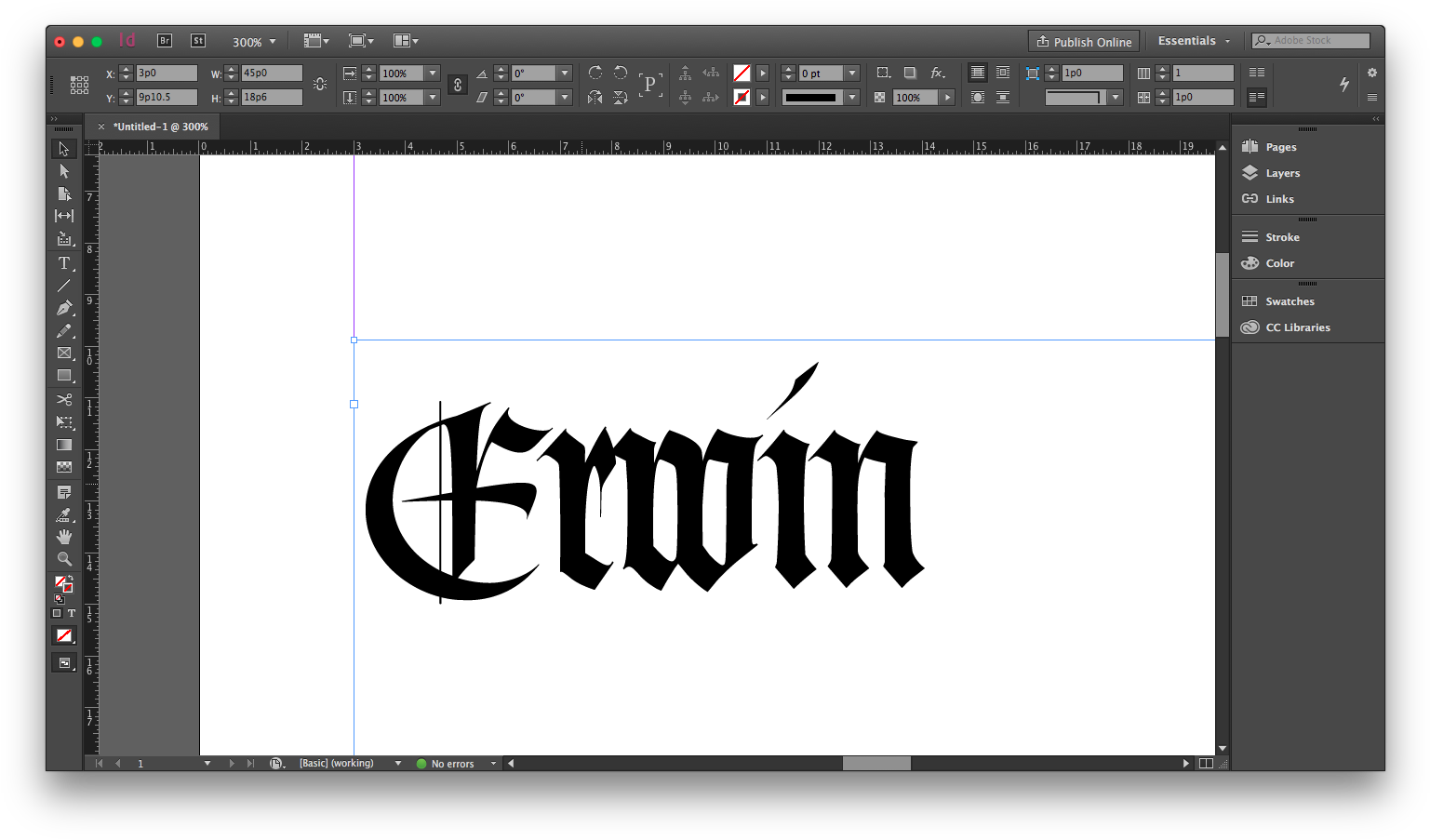Toggle constrain proportions for scaling link
This screenshot has width=1430, height=840.
tap(457, 85)
